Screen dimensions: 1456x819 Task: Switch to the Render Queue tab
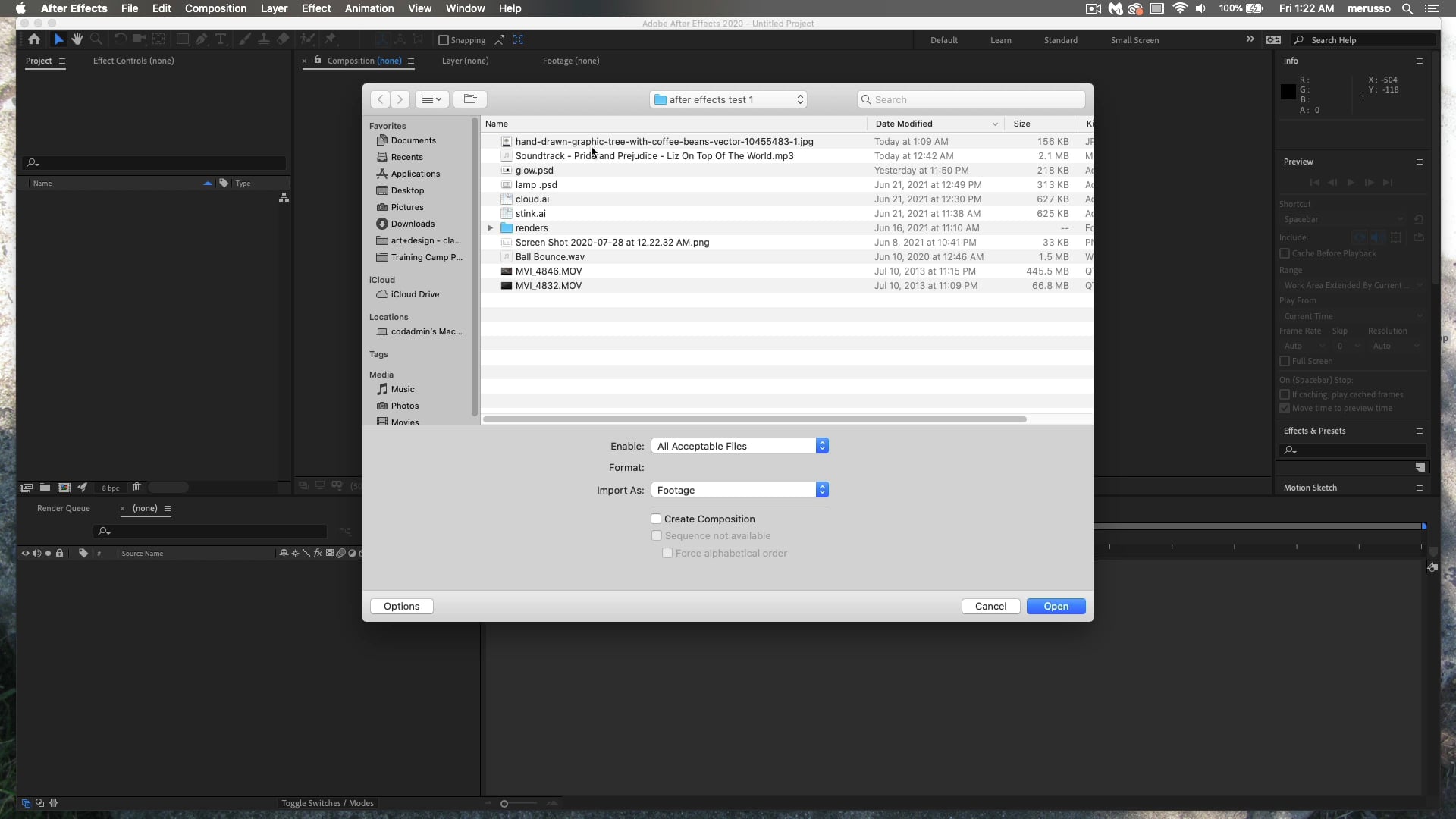click(x=64, y=509)
